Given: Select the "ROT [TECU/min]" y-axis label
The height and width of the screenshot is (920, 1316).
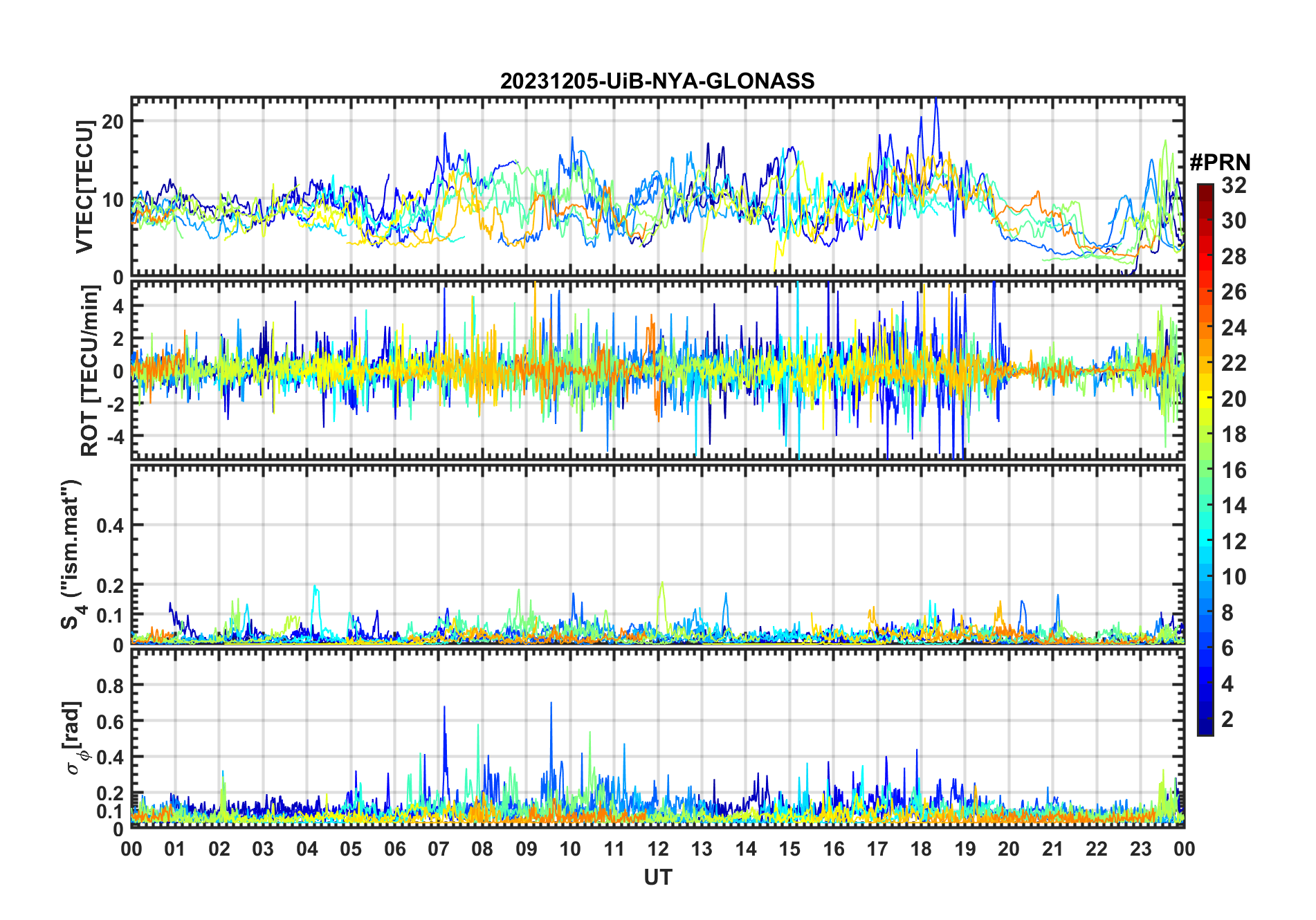Looking at the screenshot, I should 90,371.
